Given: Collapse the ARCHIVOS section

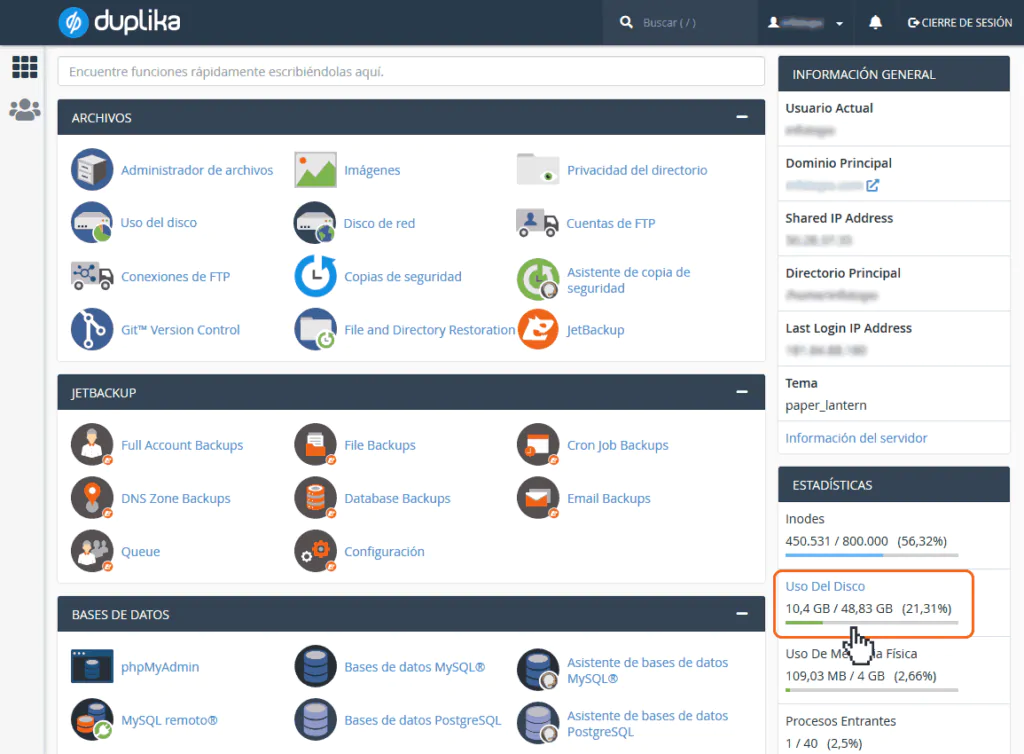Looking at the screenshot, I should coord(741,117).
